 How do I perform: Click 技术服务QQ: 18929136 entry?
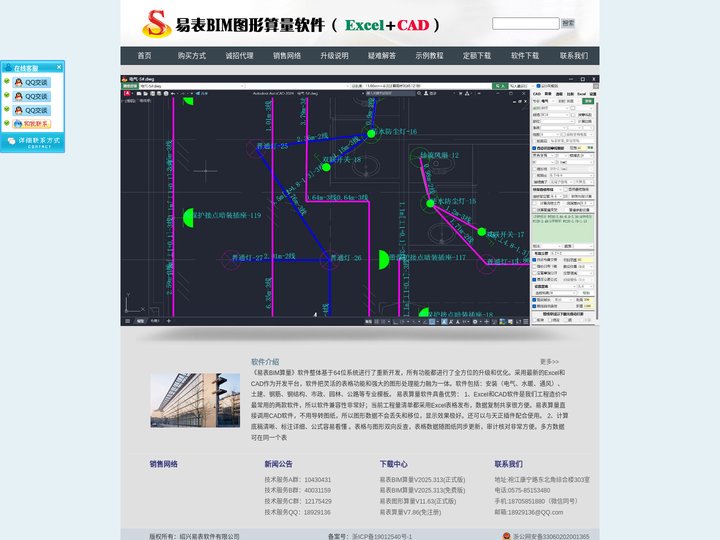[x=298, y=512]
